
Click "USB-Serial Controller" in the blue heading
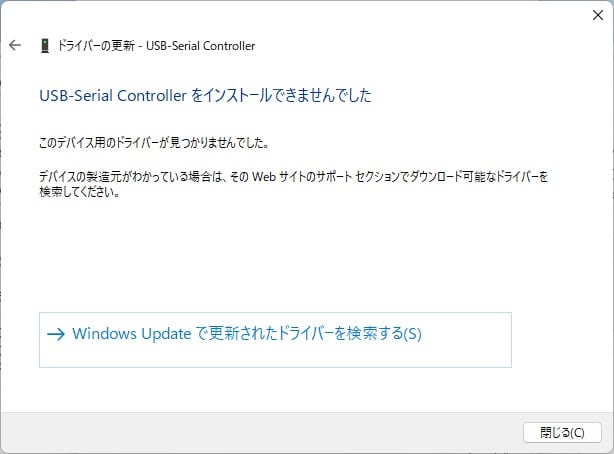click(x=113, y=96)
